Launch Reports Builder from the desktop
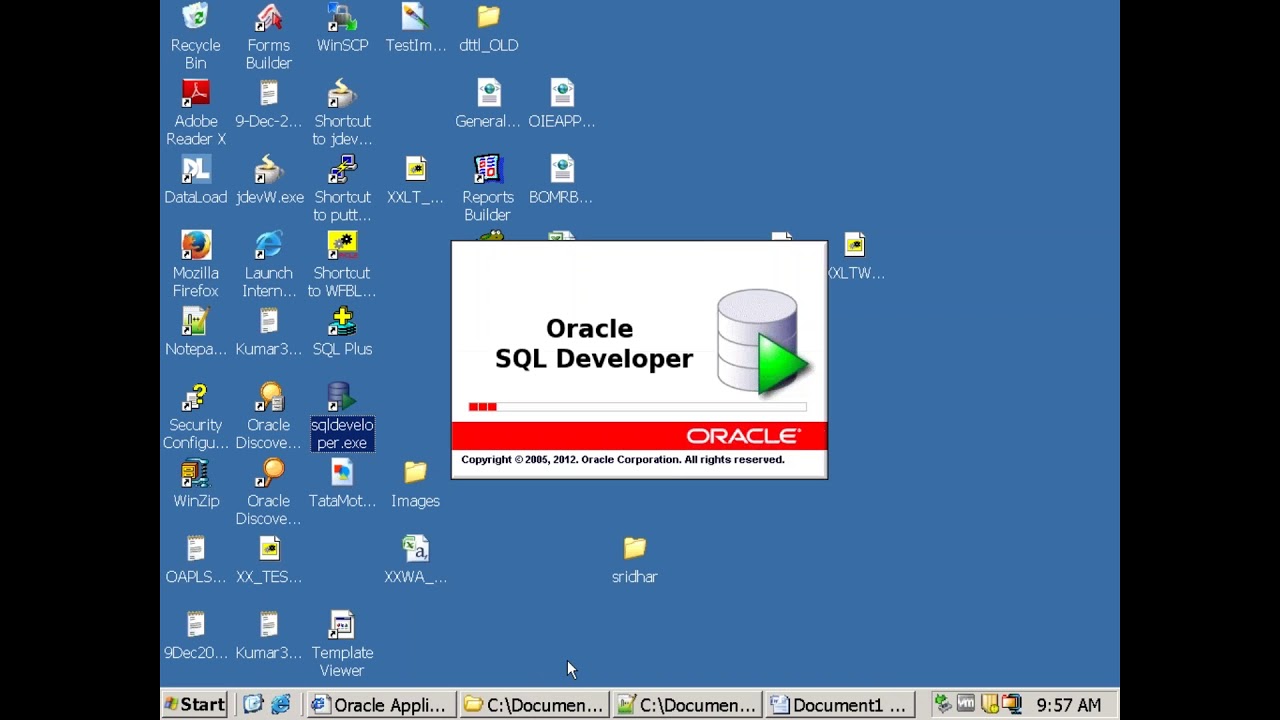The image size is (1280, 720). click(x=487, y=188)
